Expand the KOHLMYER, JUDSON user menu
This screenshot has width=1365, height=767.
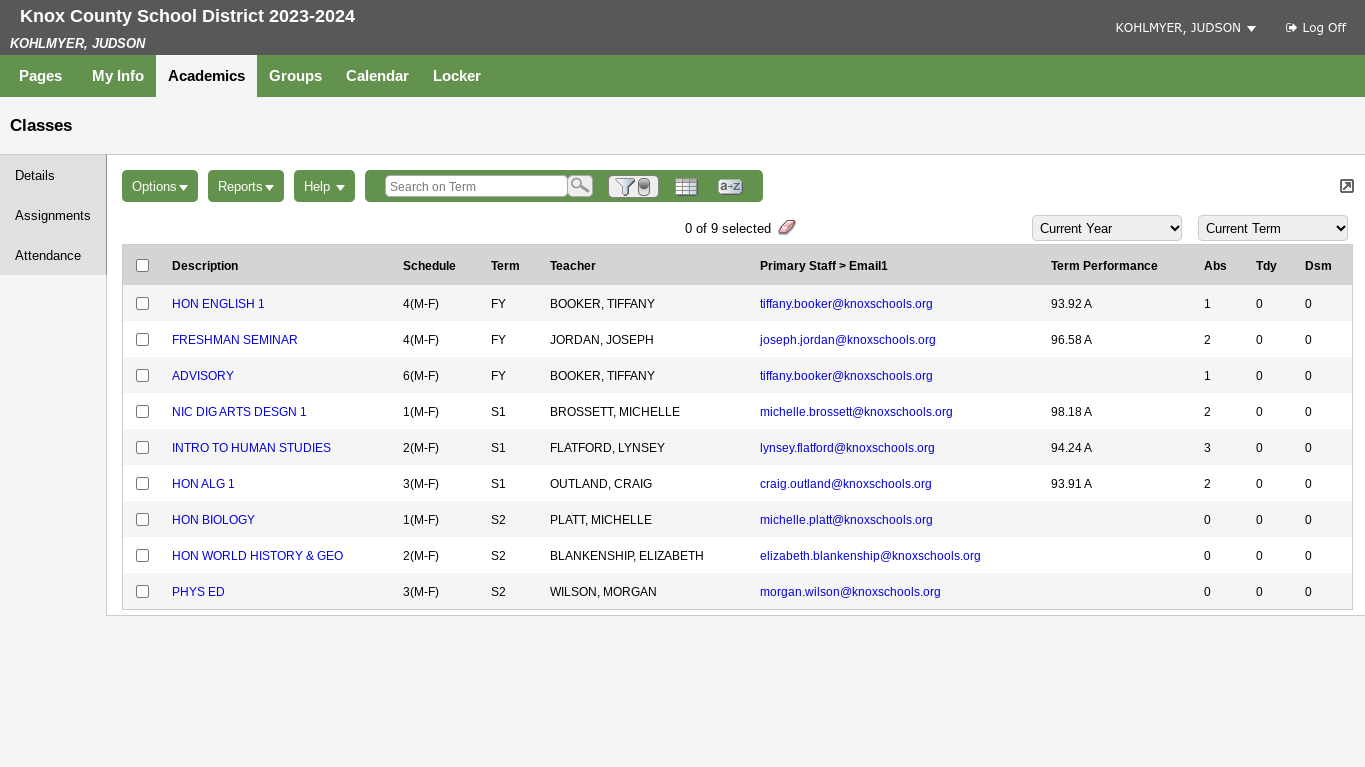click(x=1185, y=28)
